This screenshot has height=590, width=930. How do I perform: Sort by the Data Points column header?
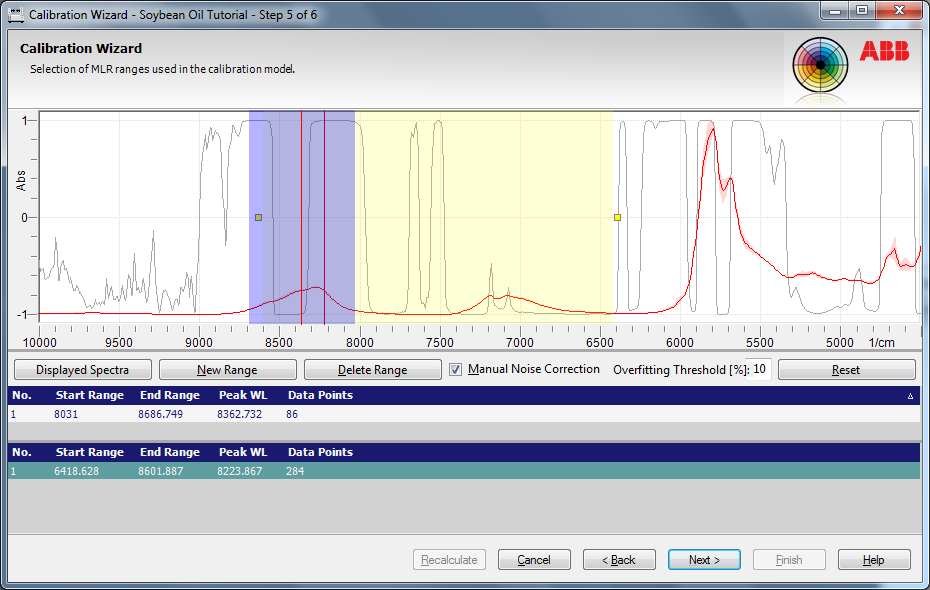320,395
